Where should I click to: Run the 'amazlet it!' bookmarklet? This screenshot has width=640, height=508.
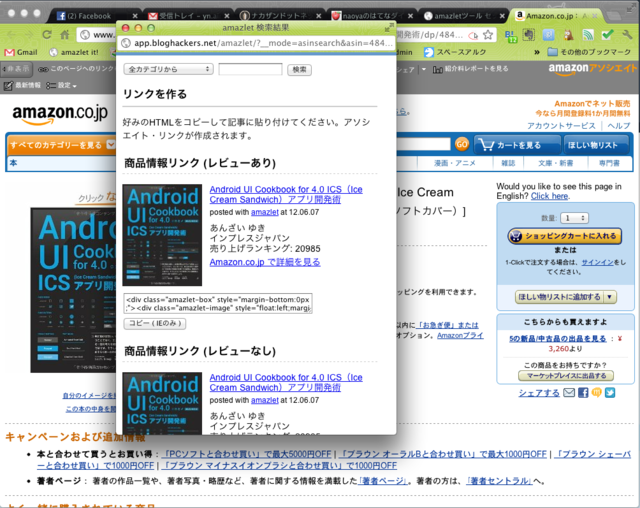74,52
